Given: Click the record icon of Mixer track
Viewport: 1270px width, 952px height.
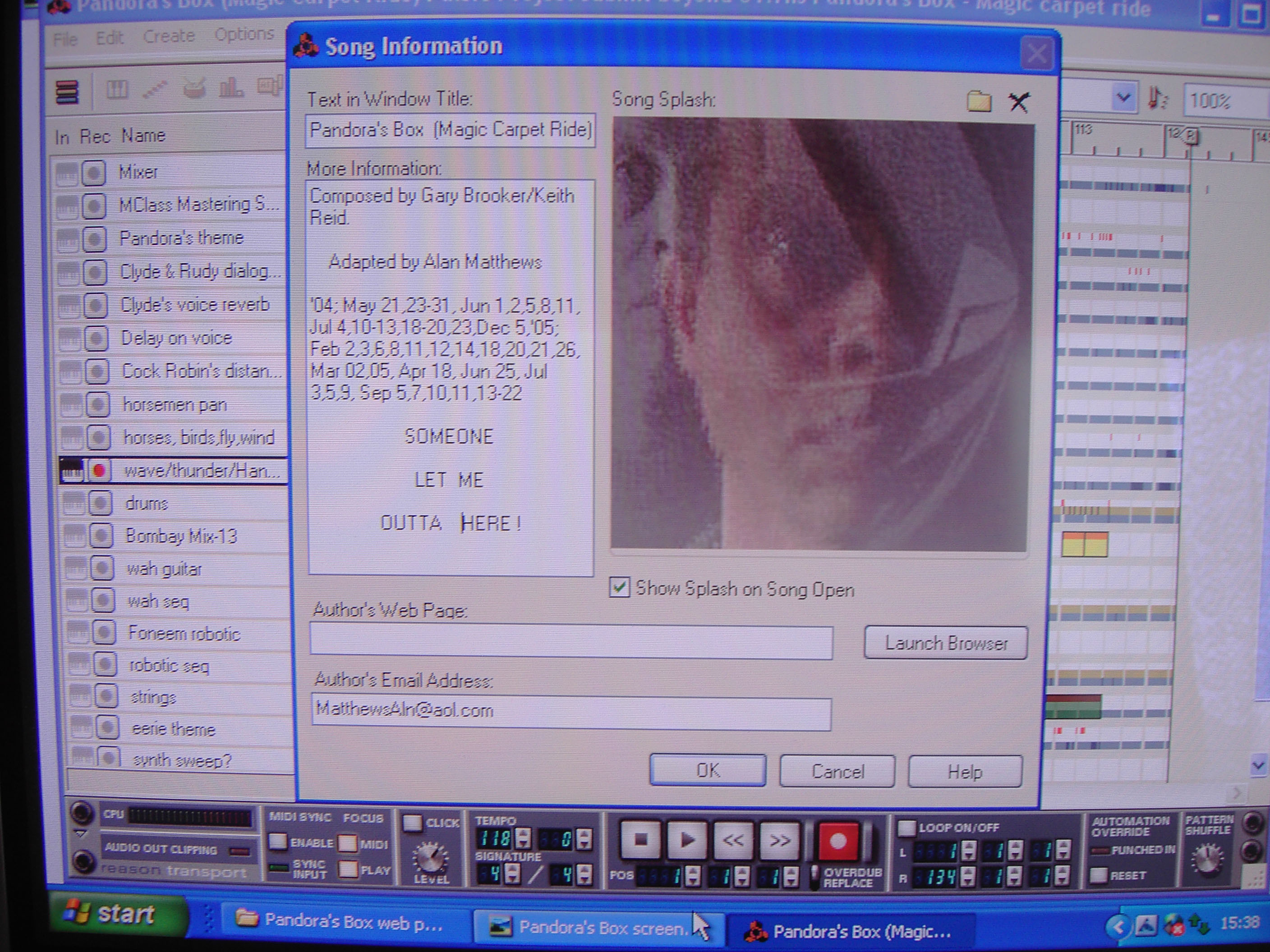Looking at the screenshot, I should (94, 172).
